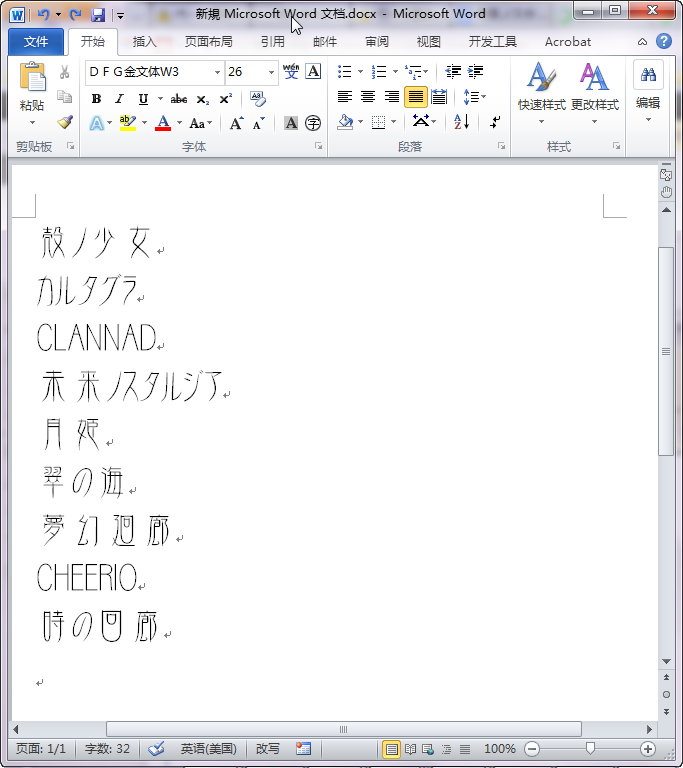Click the Phonetic Guide (wén) icon

[x=291, y=72]
